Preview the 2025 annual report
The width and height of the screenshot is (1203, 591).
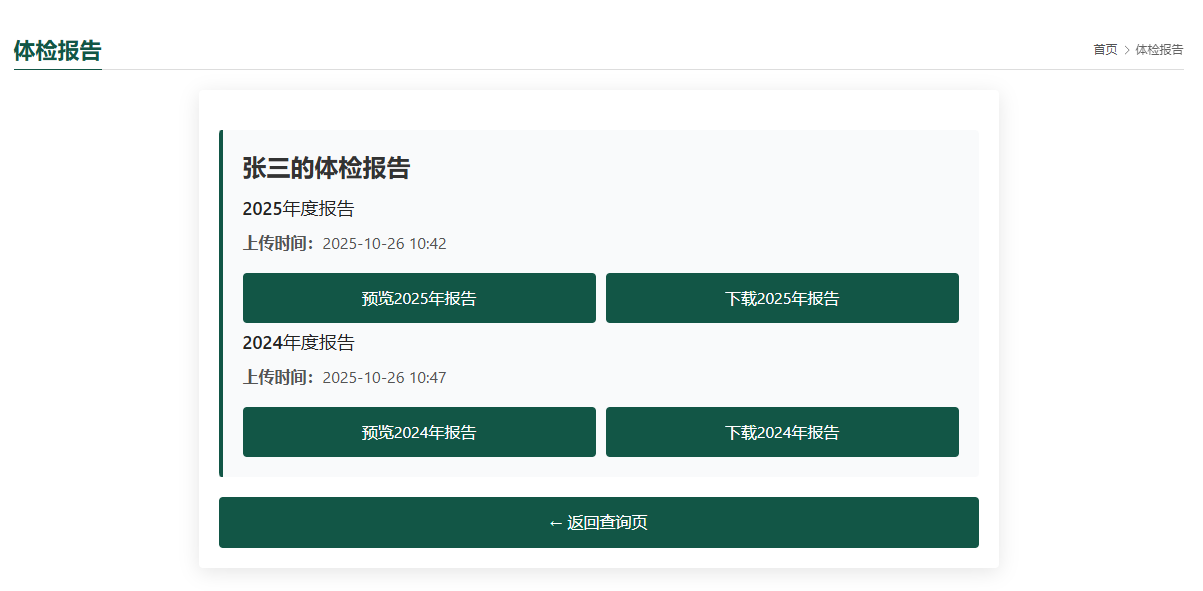pyautogui.click(x=419, y=298)
